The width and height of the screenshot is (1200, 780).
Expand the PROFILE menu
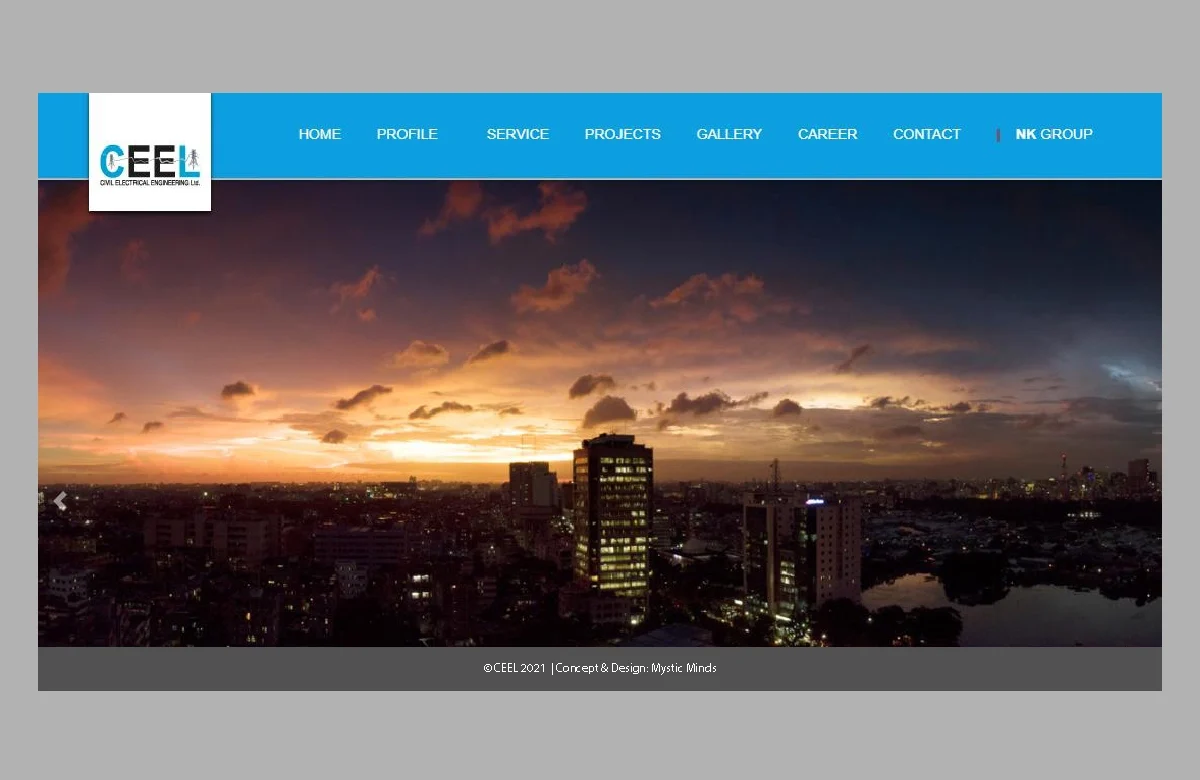pyautogui.click(x=407, y=134)
